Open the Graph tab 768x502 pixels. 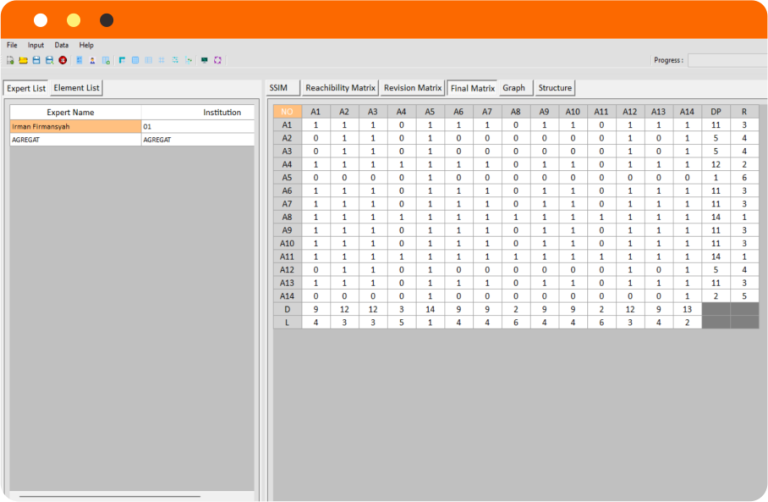click(x=516, y=88)
